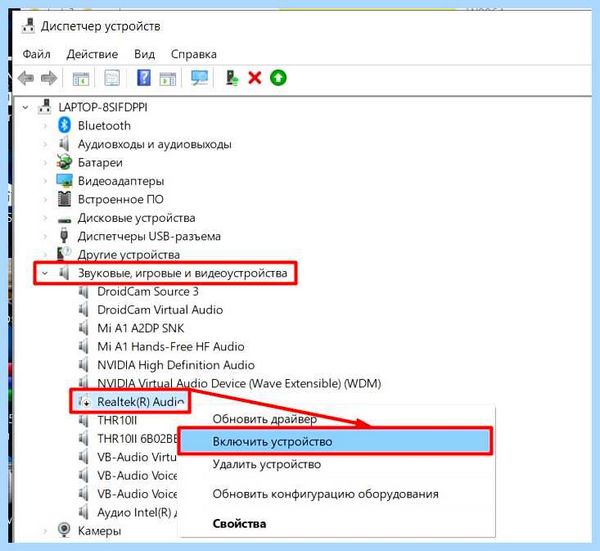Image resolution: width=600 pixels, height=551 pixels.
Task: Click the blue Help question-mark icon
Action: tap(144, 78)
